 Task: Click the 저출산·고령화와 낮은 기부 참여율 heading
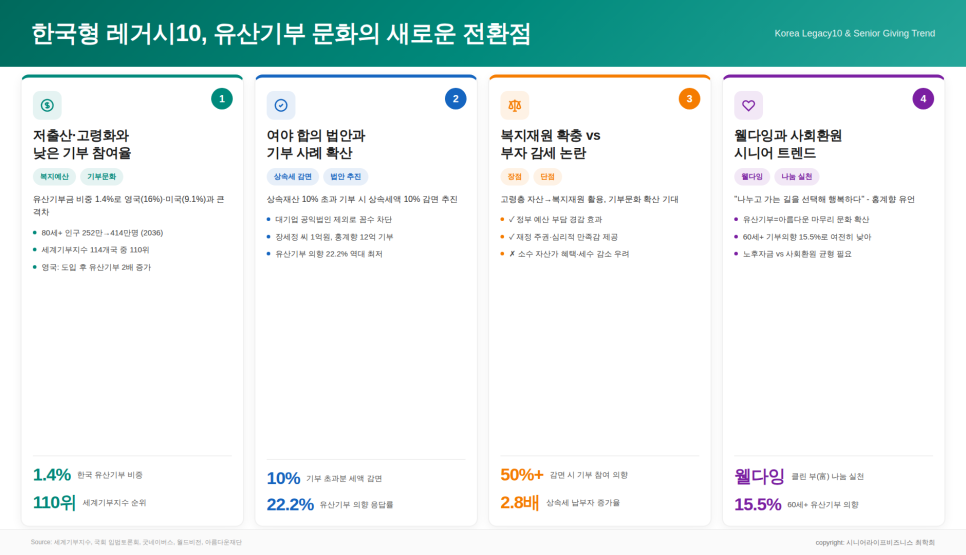82,144
